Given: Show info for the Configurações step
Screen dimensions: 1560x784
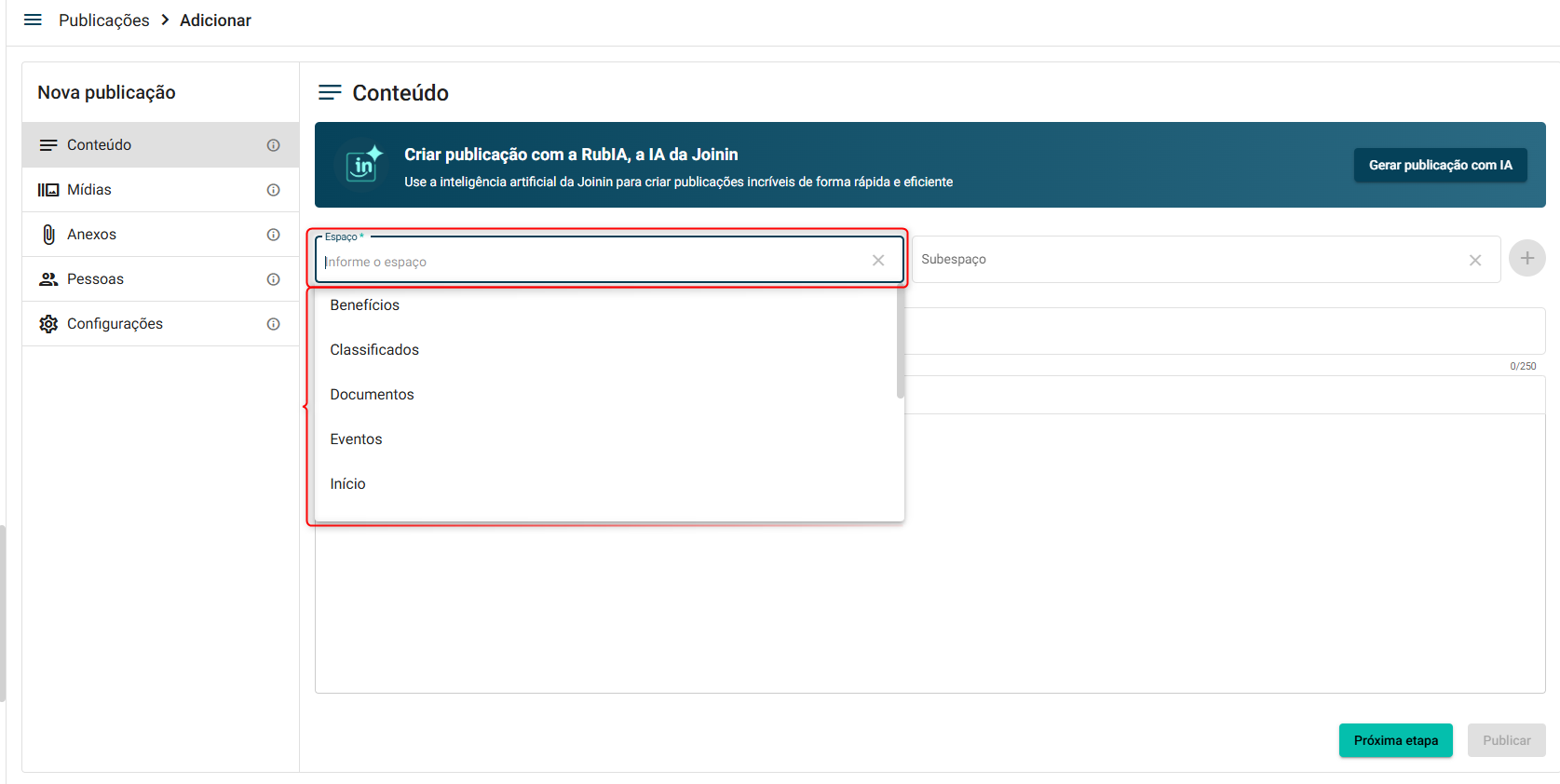Looking at the screenshot, I should [274, 324].
